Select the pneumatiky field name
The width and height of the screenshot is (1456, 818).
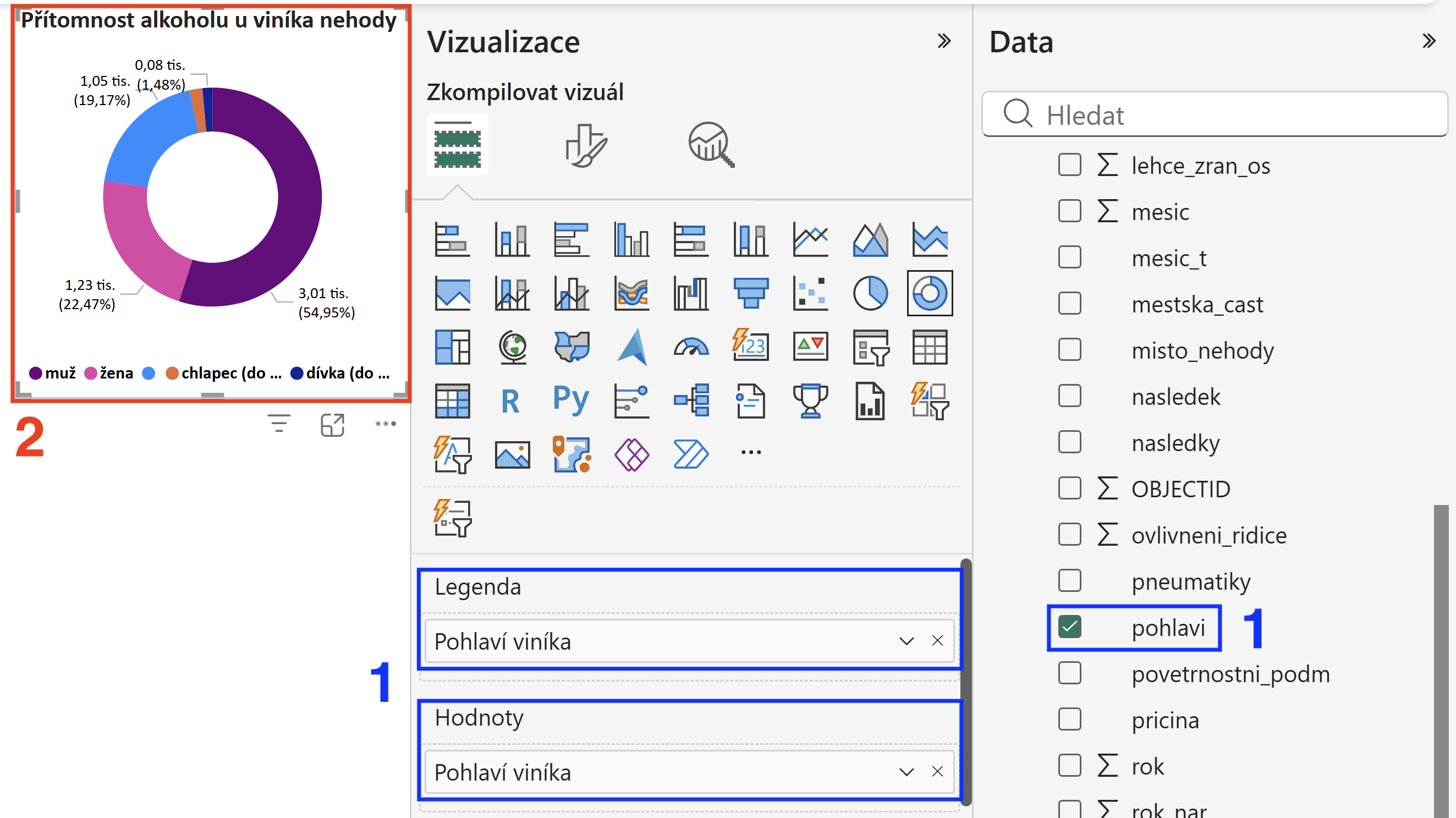pos(1191,581)
